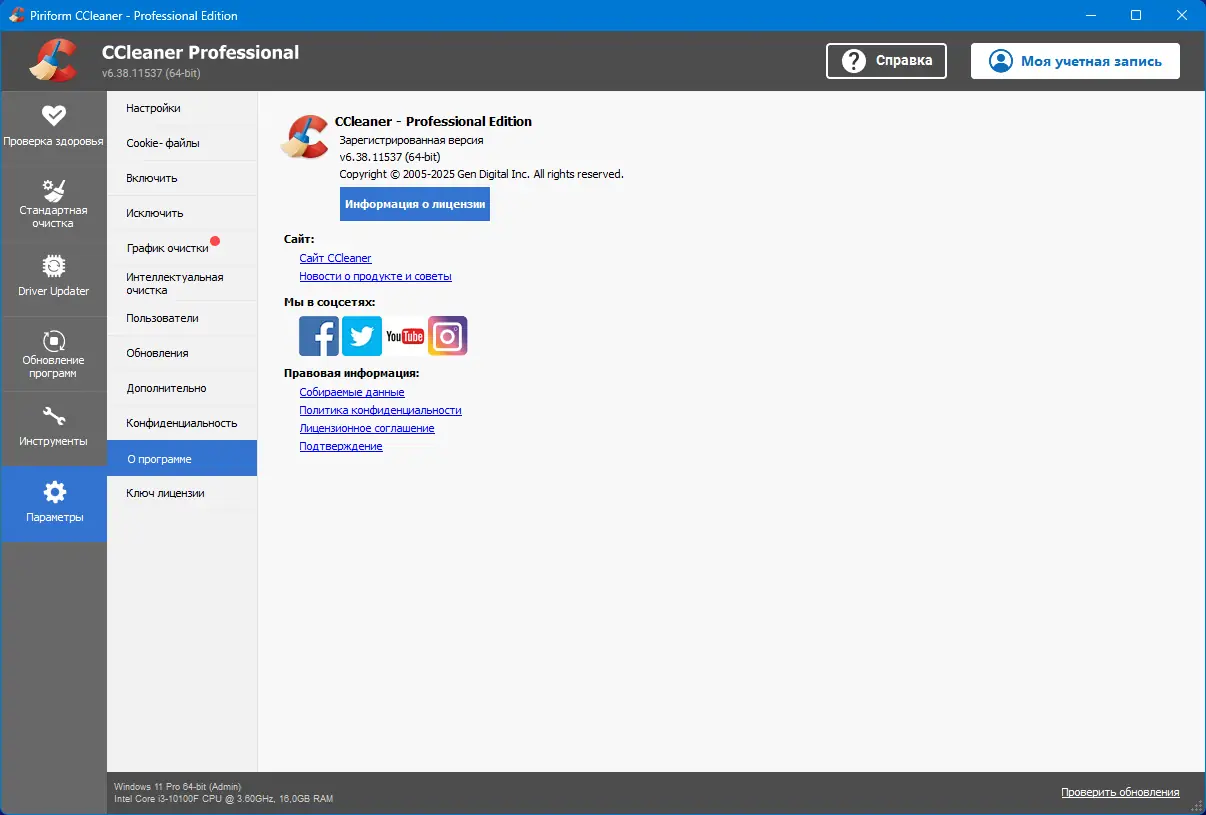Open Политика конфиденциальности link

380,410
